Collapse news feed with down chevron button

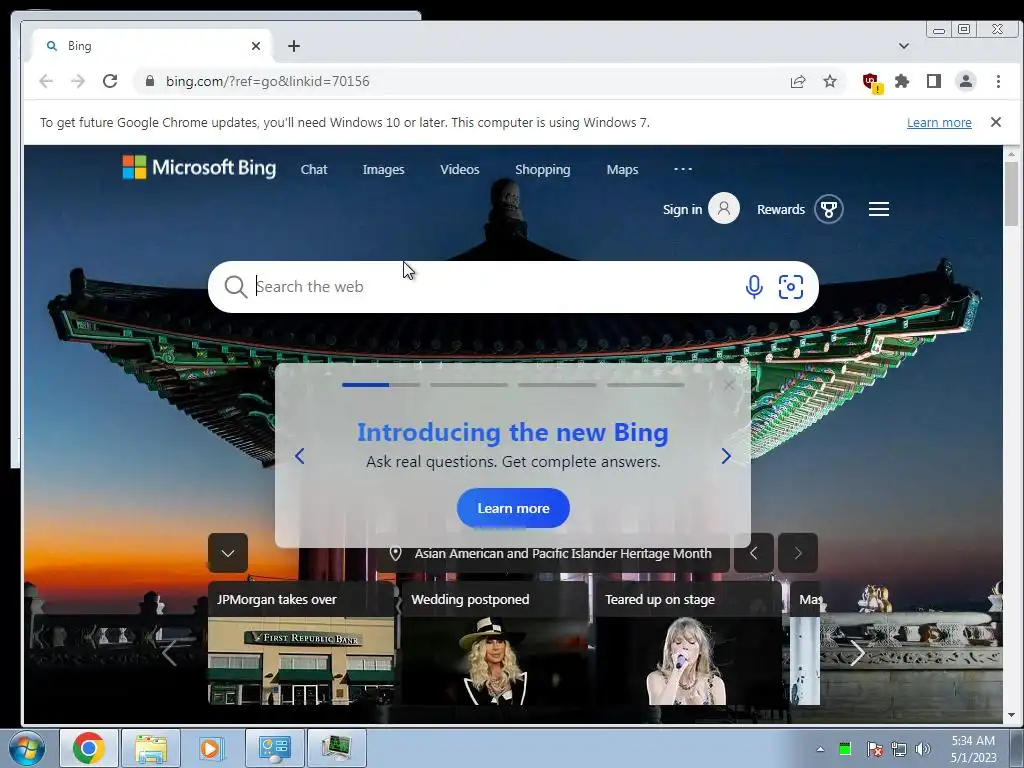point(227,553)
